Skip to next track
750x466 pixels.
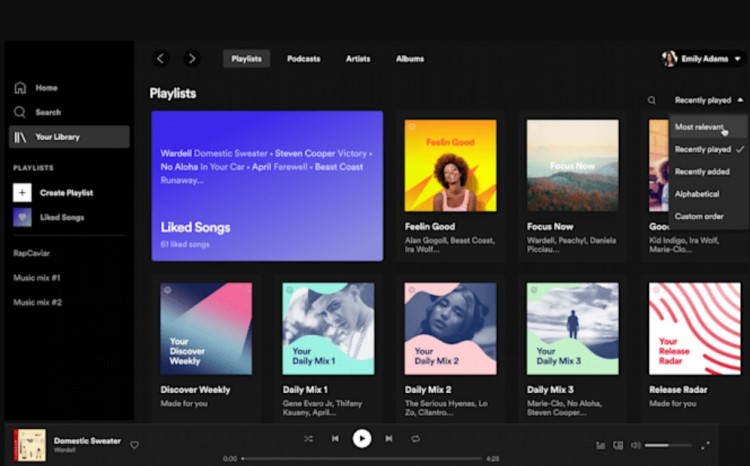coord(389,438)
